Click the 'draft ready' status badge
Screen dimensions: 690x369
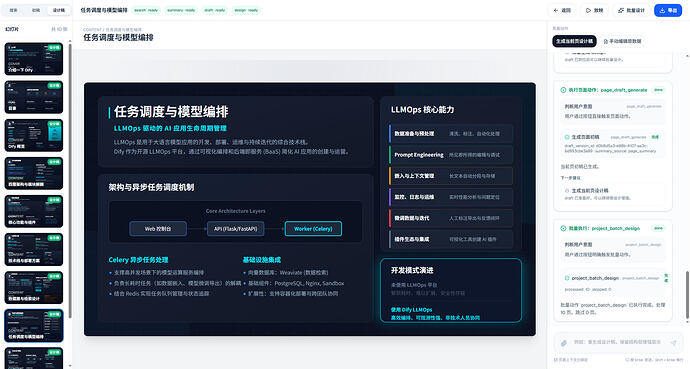pos(215,10)
